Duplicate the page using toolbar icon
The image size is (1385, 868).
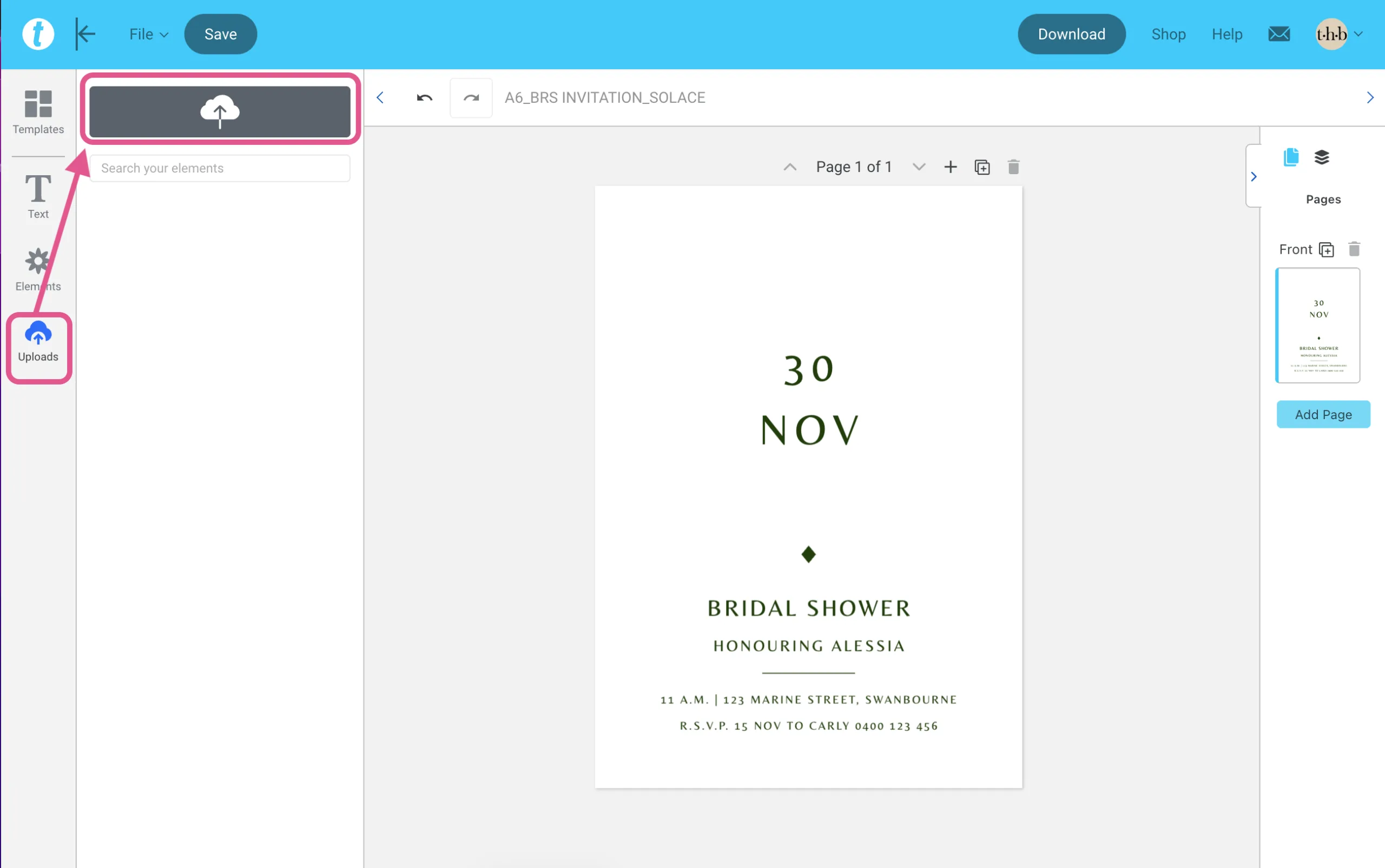click(982, 167)
